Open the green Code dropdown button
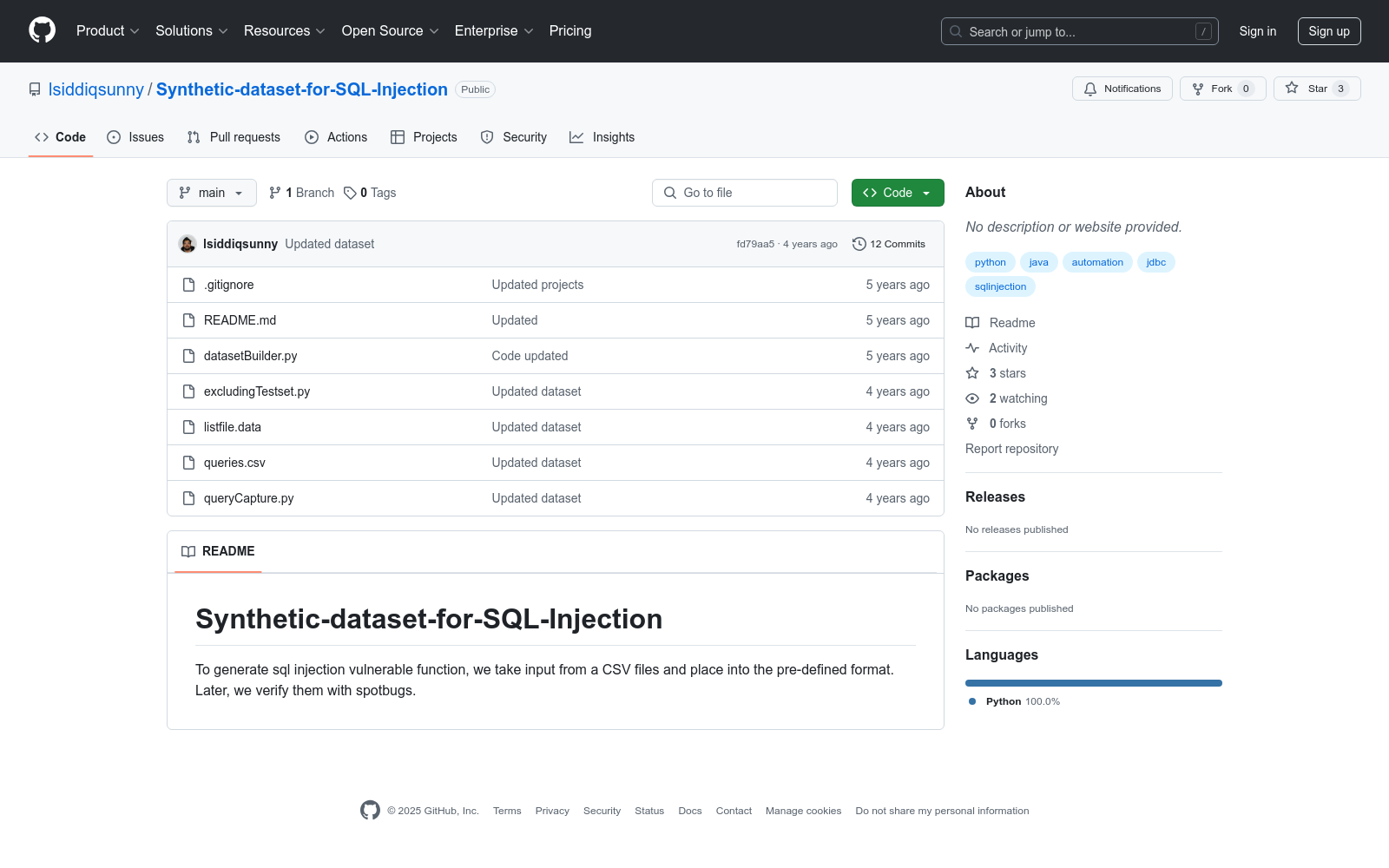The height and width of the screenshot is (868, 1389). tap(898, 193)
